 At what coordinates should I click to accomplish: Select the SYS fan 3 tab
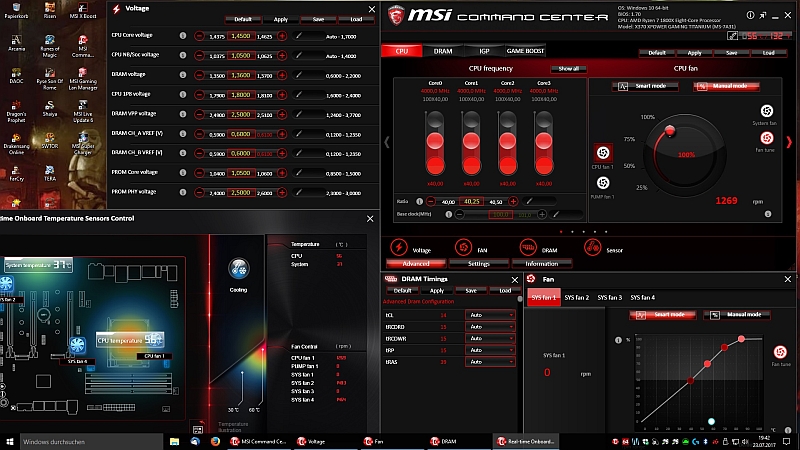point(610,297)
